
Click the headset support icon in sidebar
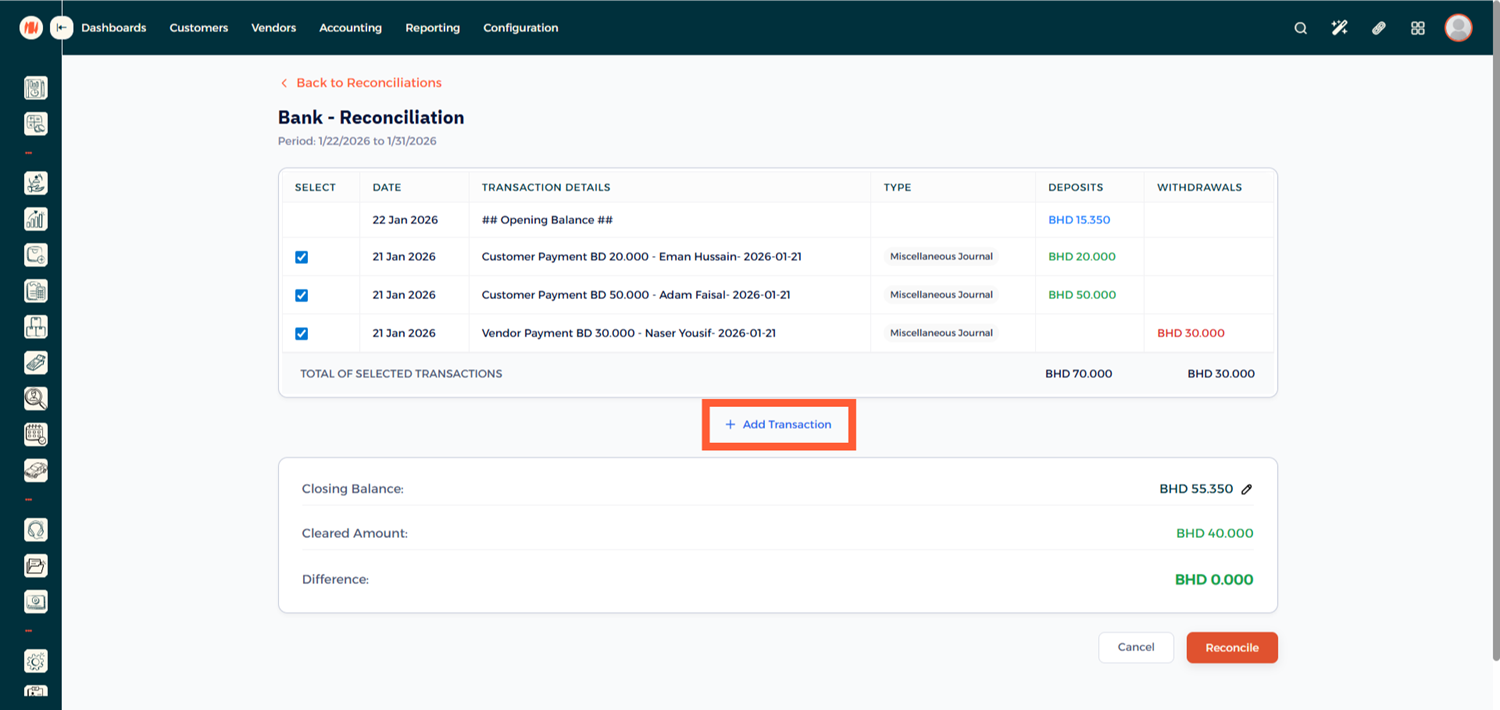pyautogui.click(x=36, y=530)
